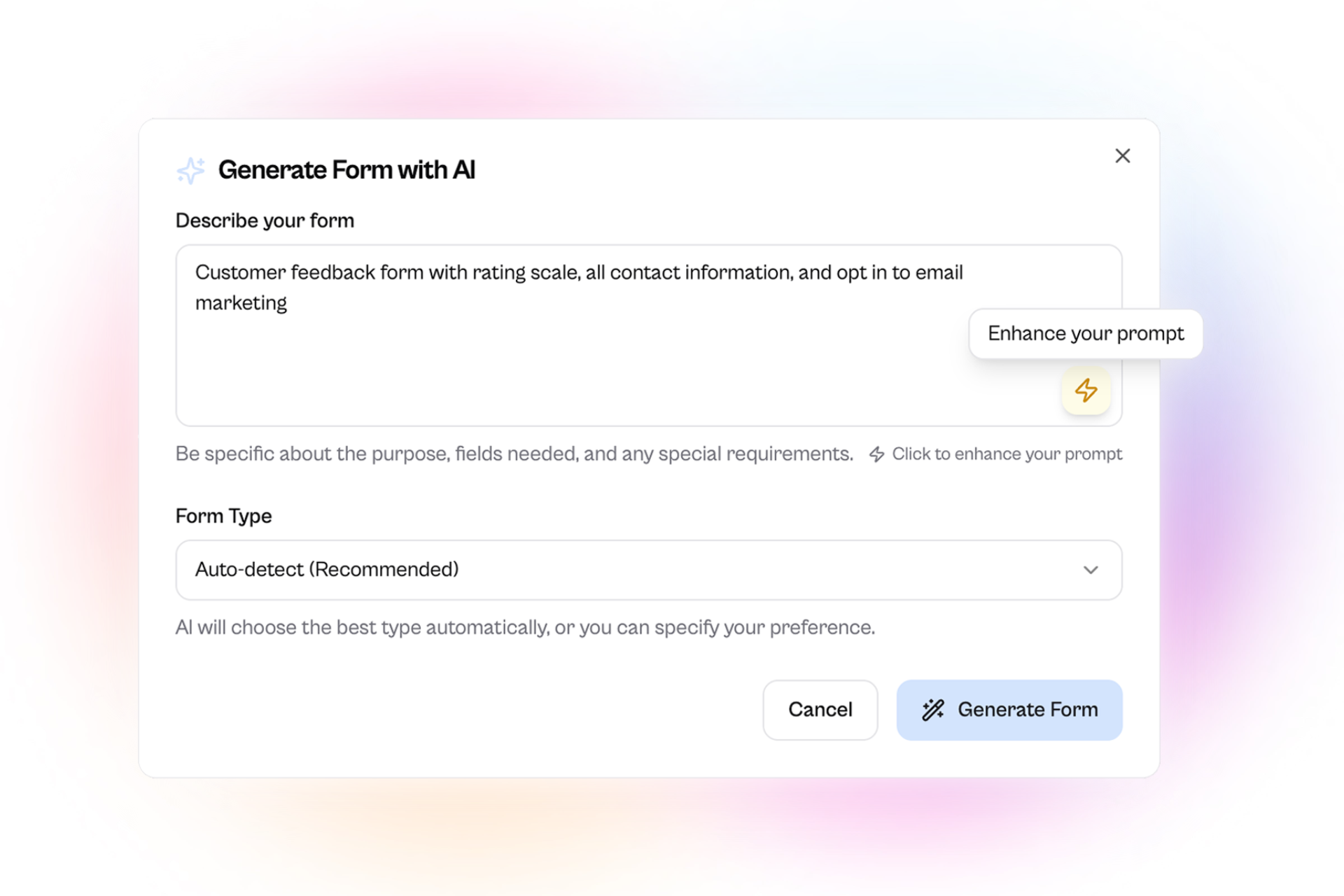The width and height of the screenshot is (1344, 896).
Task: Close the Generate Form with AI dialog
Action: pyautogui.click(x=1122, y=156)
